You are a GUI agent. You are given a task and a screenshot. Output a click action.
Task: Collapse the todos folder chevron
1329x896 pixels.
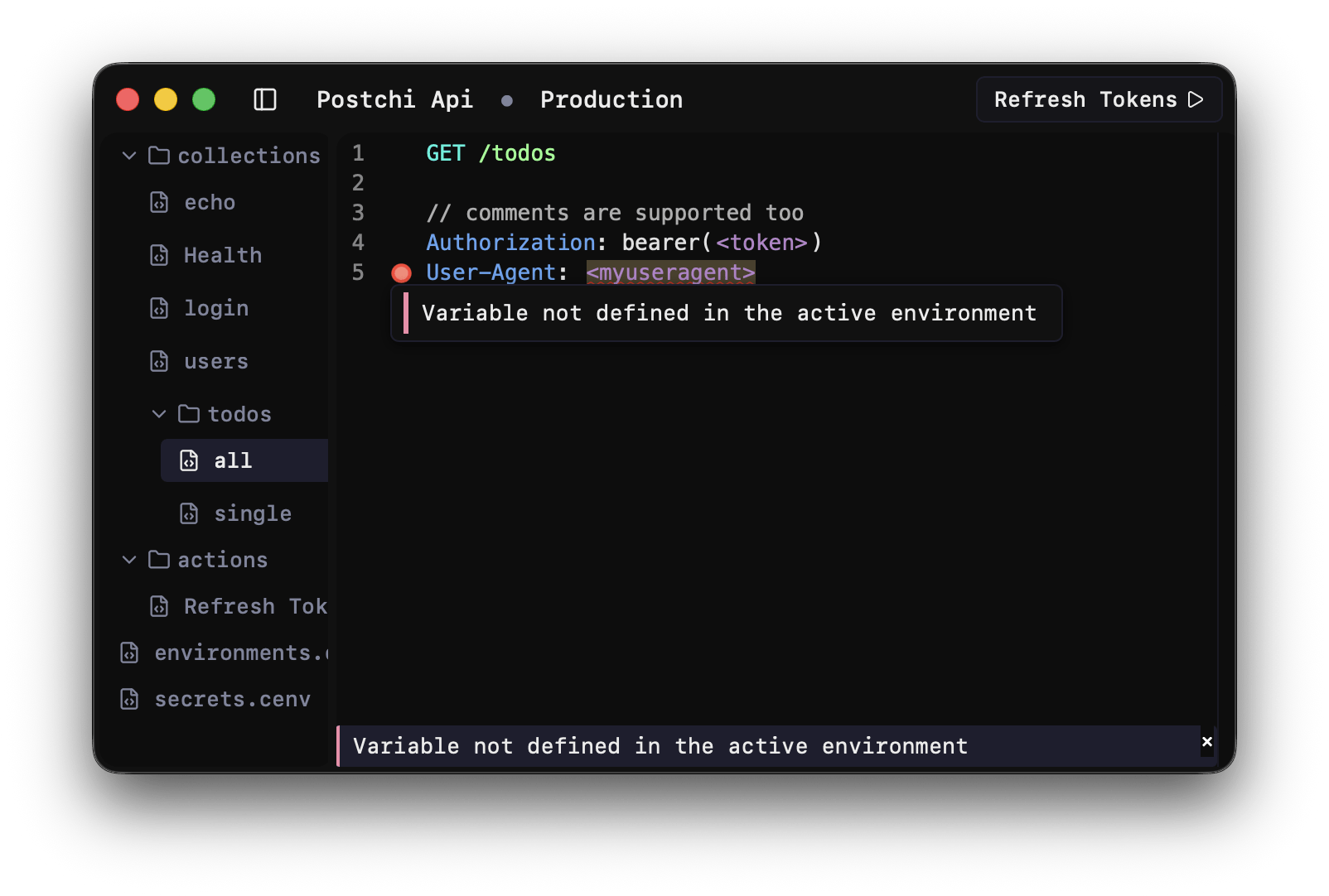[x=158, y=414]
